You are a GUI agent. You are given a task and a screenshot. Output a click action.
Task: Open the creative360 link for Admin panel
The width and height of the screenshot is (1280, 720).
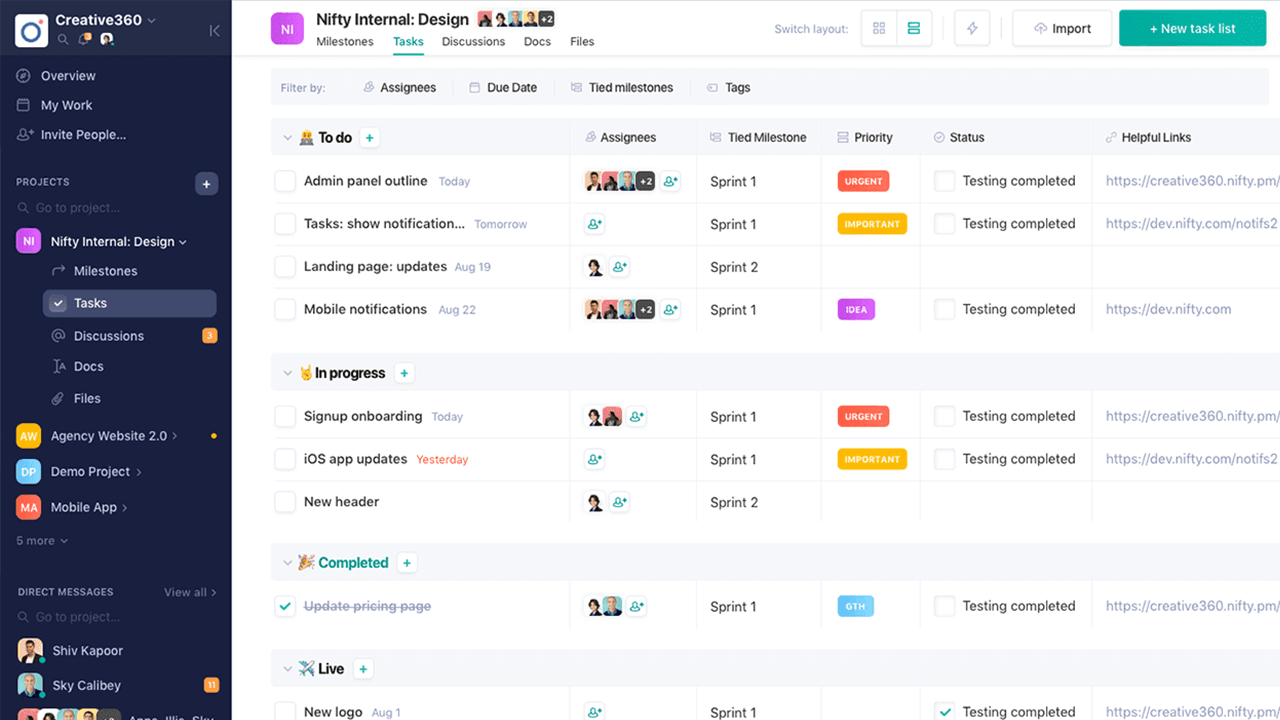coord(1192,181)
